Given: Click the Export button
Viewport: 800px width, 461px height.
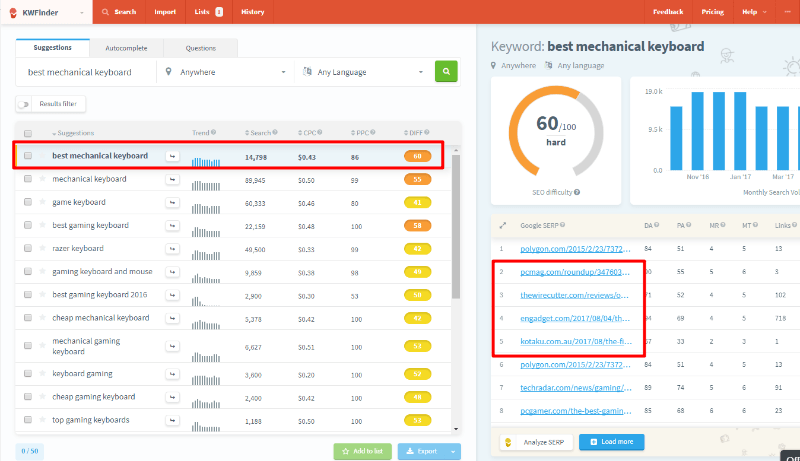Looking at the screenshot, I should point(422,451).
